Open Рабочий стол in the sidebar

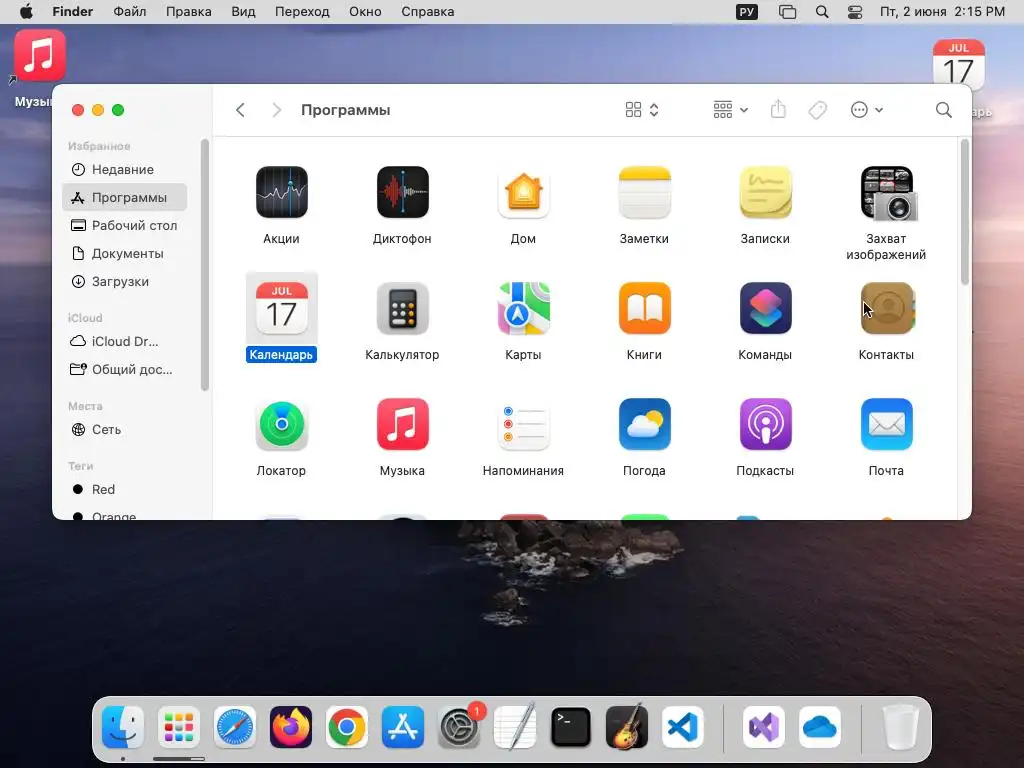coord(124,225)
